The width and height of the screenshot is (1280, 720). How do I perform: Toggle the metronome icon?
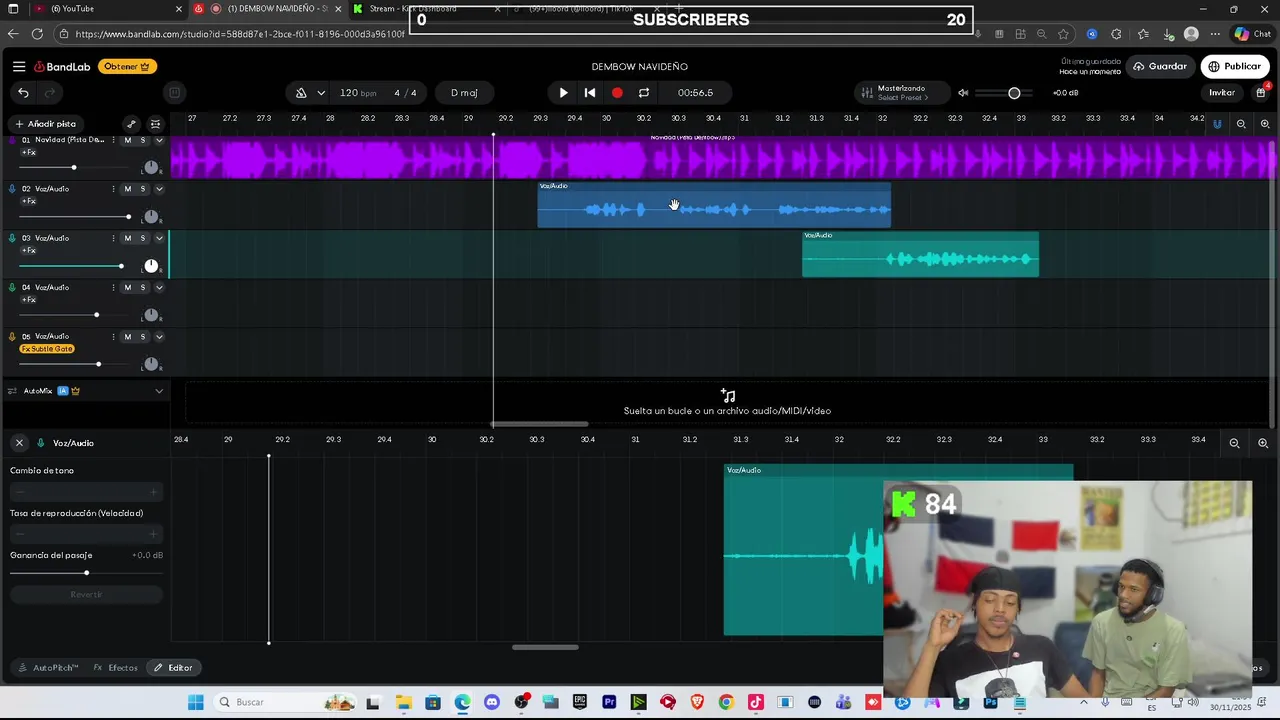301,93
